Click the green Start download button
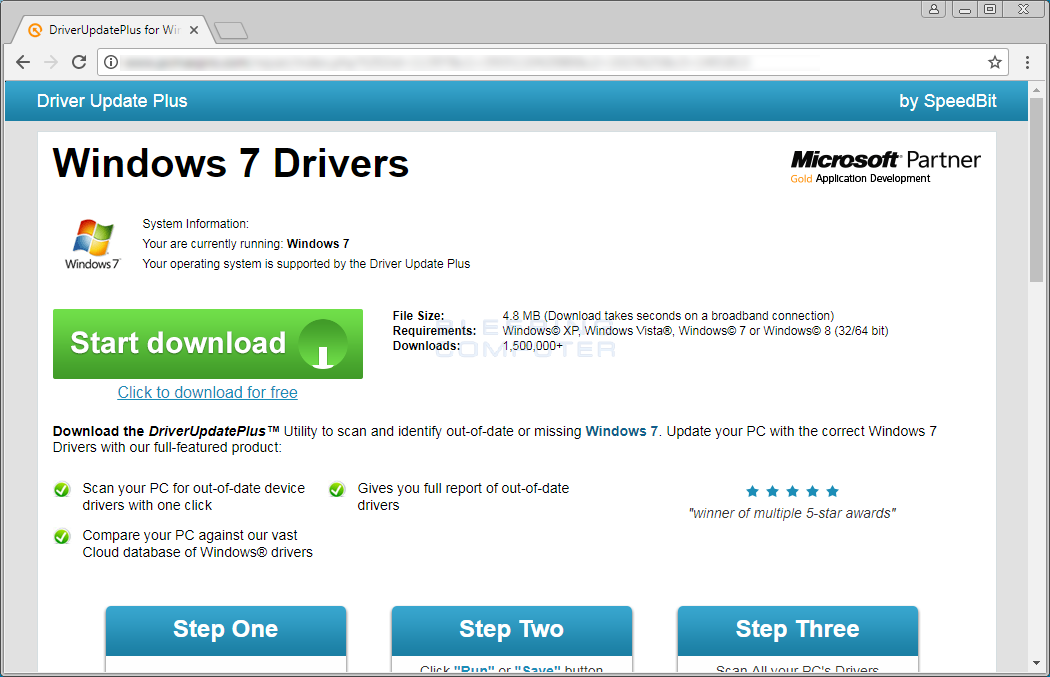The image size is (1050, 677). [208, 344]
